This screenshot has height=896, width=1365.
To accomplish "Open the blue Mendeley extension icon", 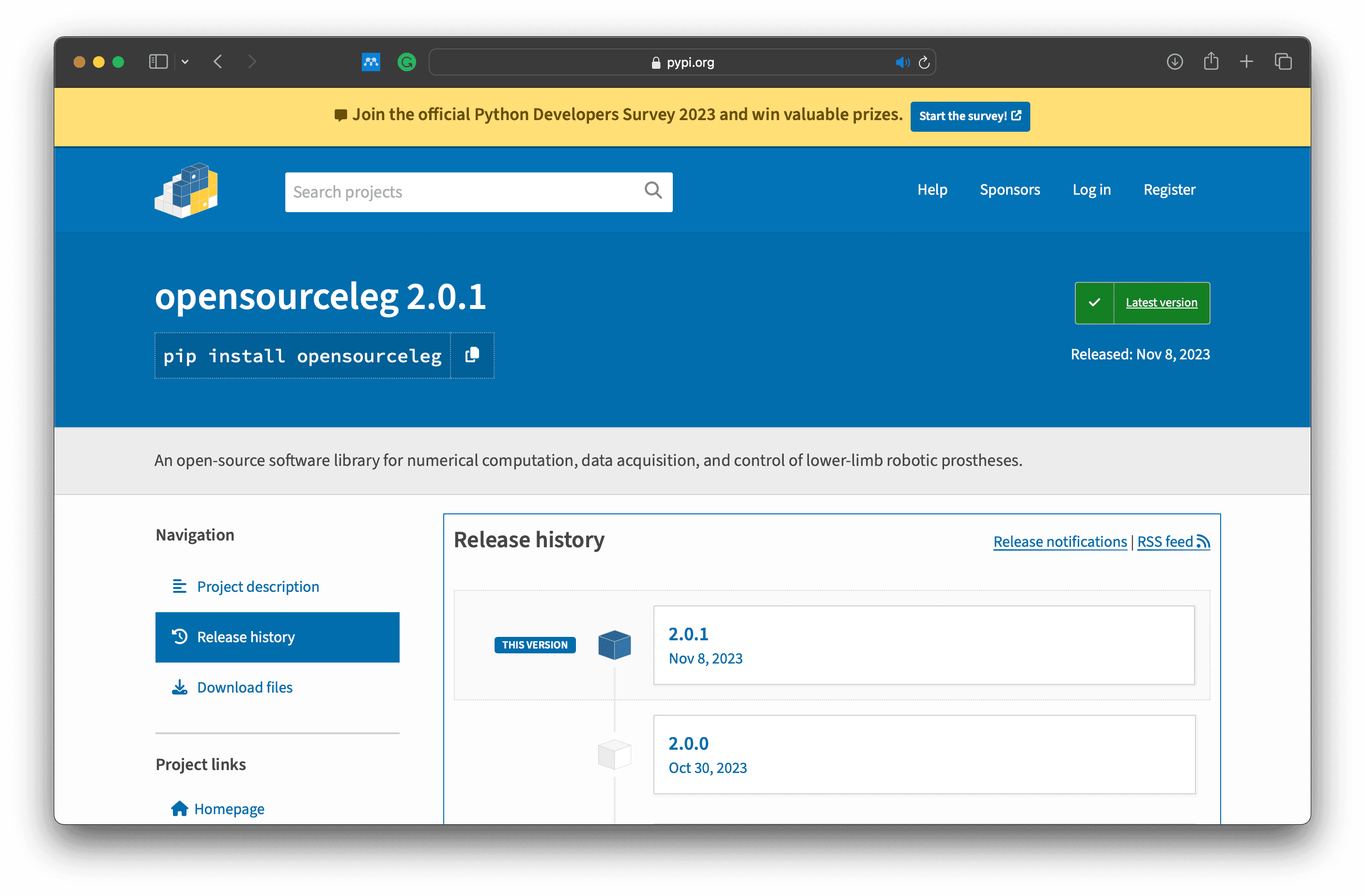I will click(371, 62).
